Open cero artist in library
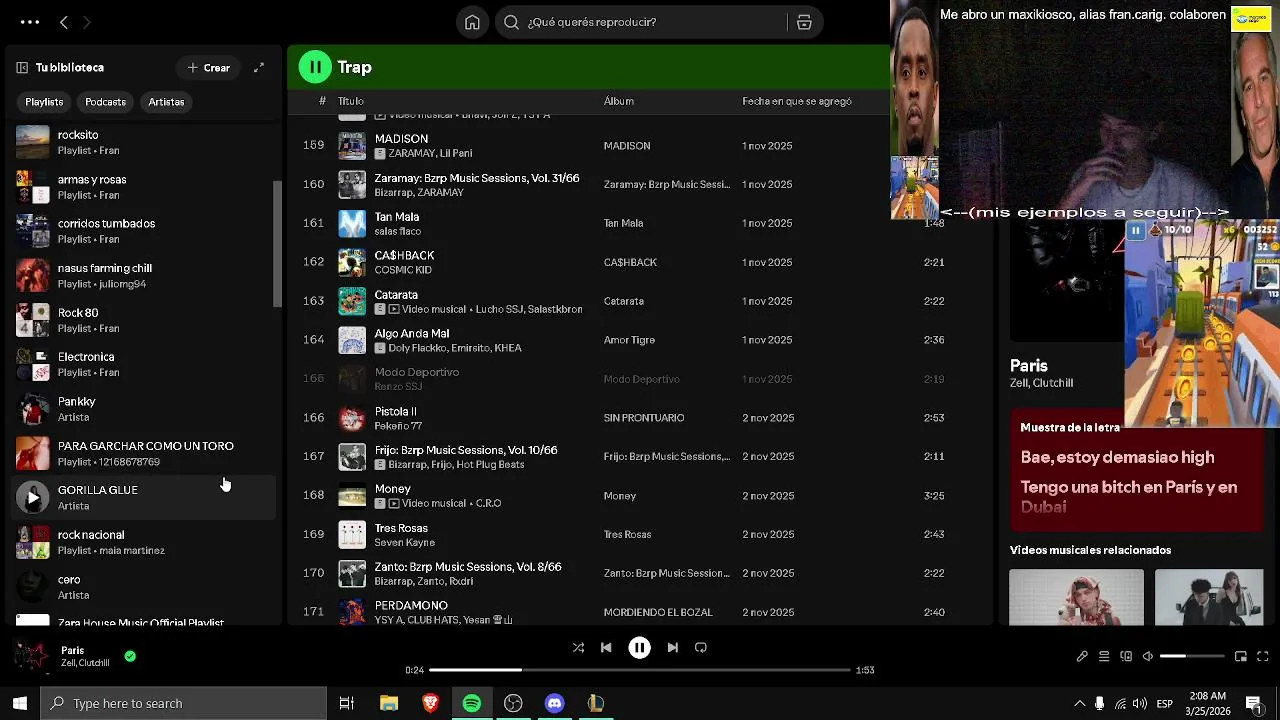The image size is (1280, 720). pos(144,587)
